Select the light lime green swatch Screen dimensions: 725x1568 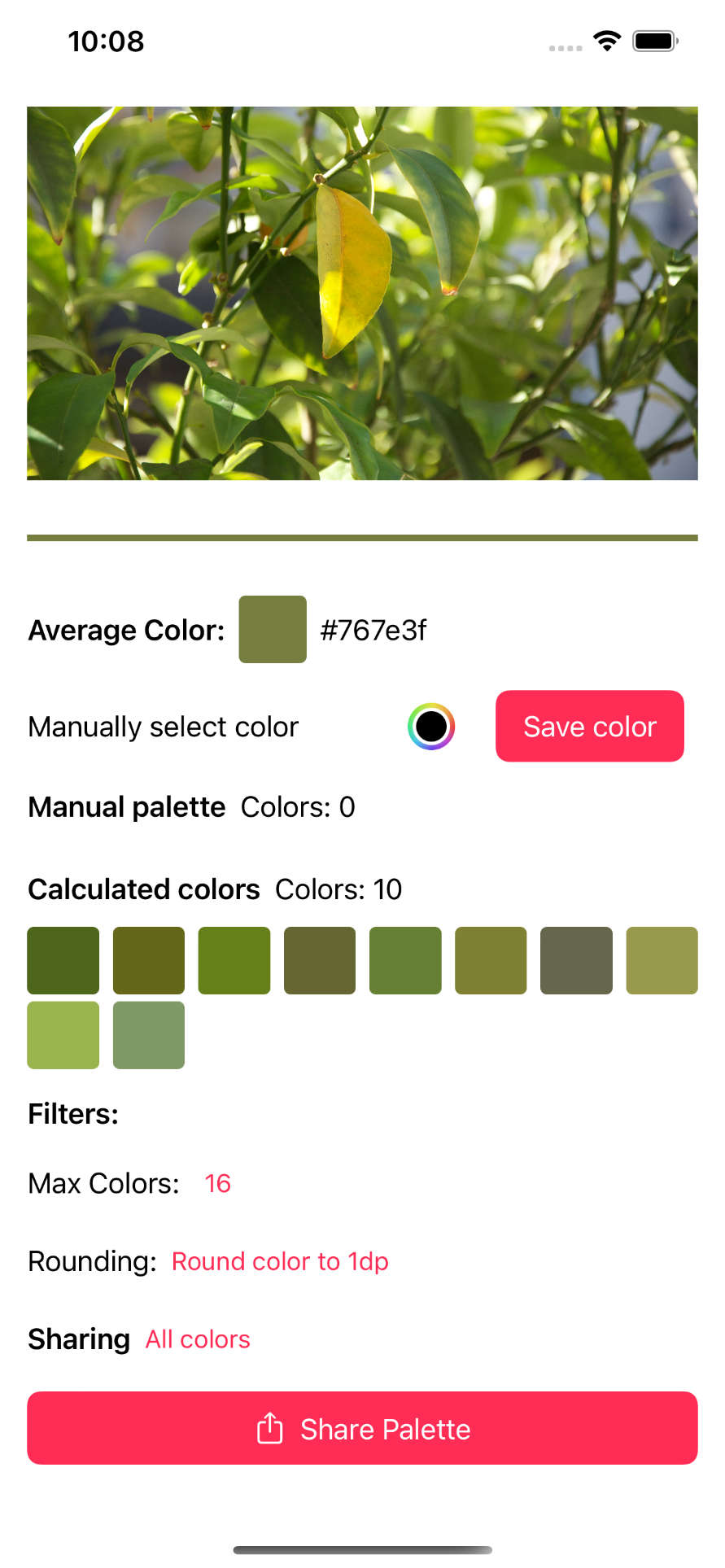coord(63,1035)
